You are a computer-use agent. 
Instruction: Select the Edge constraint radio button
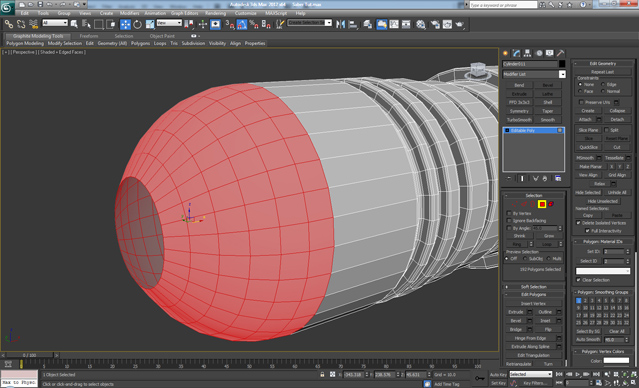pos(603,84)
